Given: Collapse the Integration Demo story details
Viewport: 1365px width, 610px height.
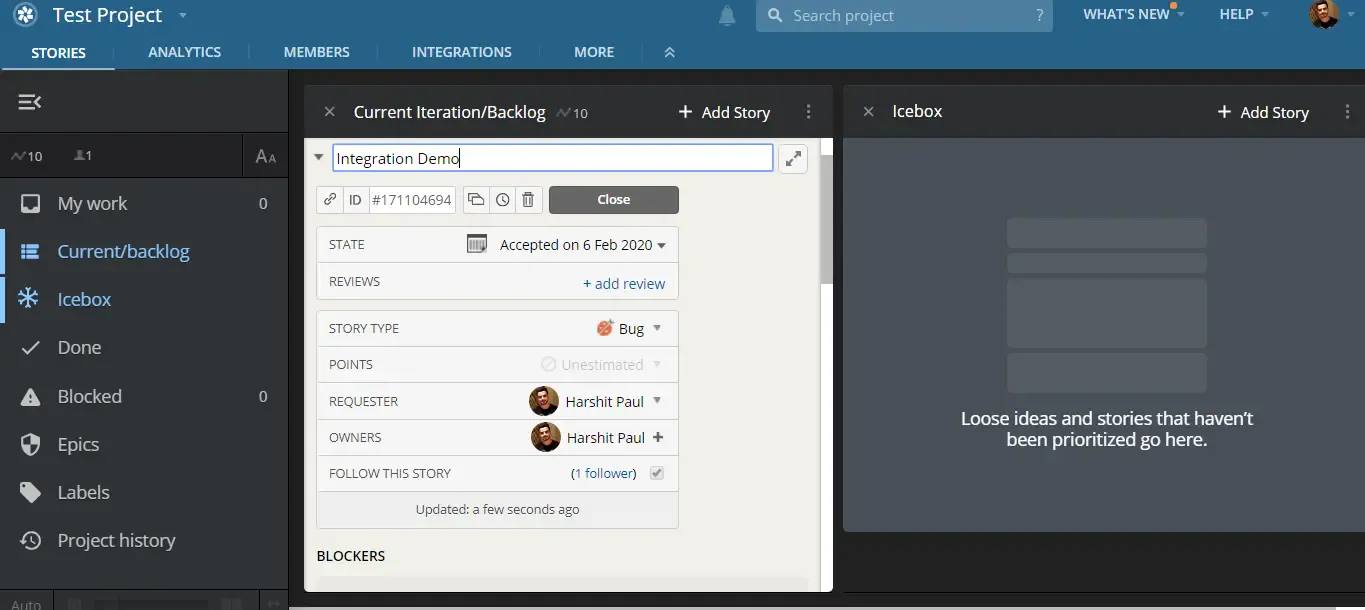Looking at the screenshot, I should pyautogui.click(x=318, y=157).
